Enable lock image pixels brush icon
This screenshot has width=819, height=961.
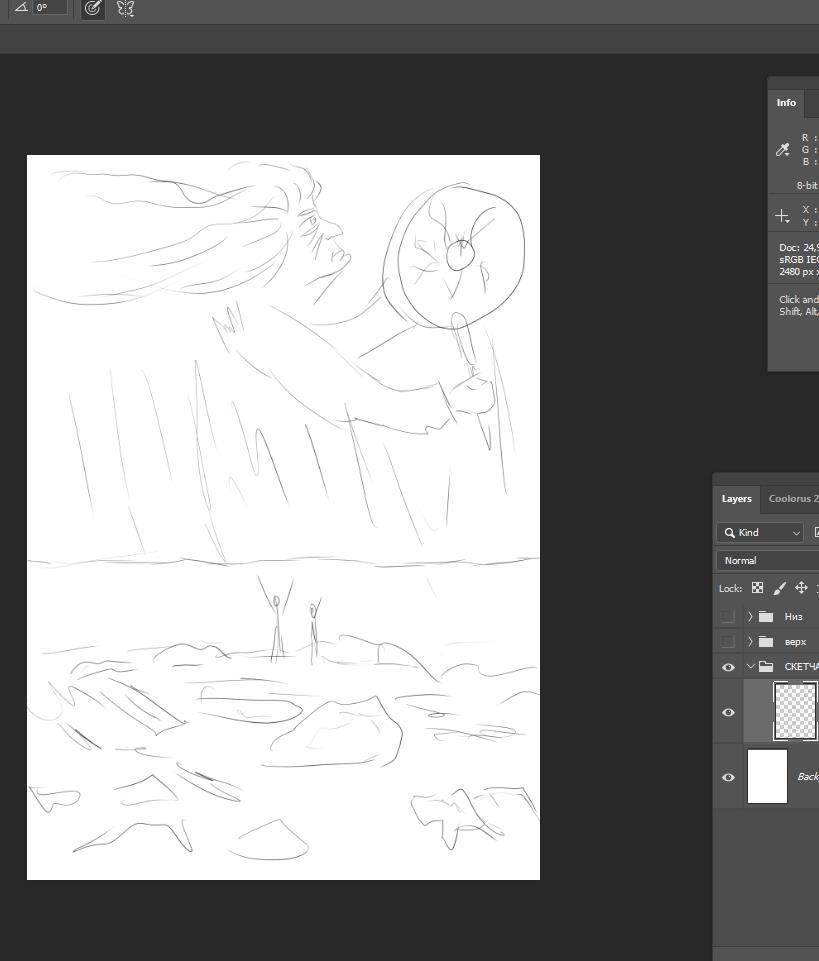pos(779,588)
